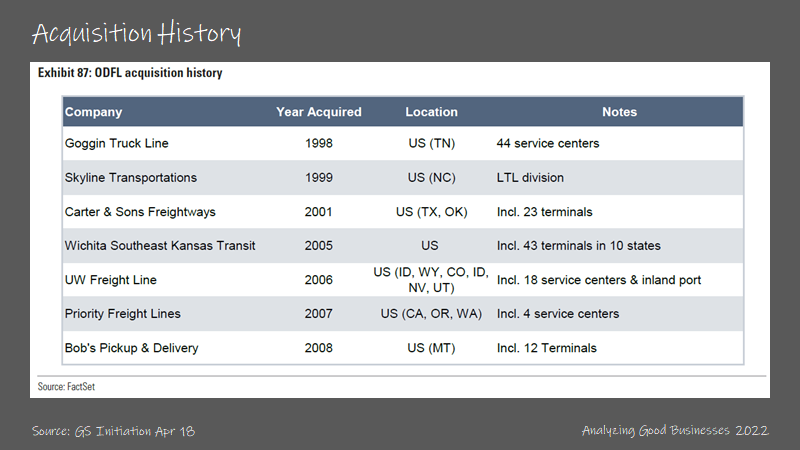The width and height of the screenshot is (800, 450).
Task: Click the 'Acquisition History' slide title
Action: (x=137, y=33)
